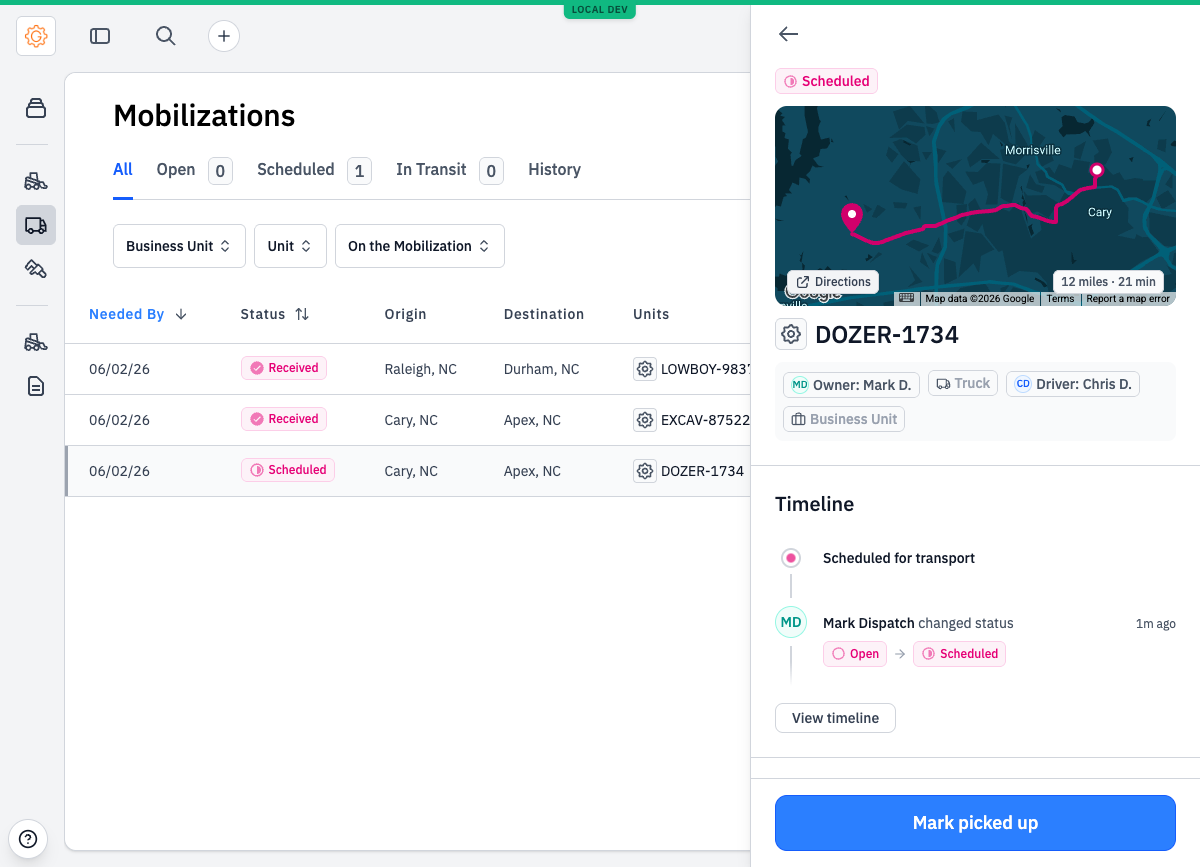Switch to the All tab
This screenshot has height=867, width=1200.
click(x=123, y=170)
